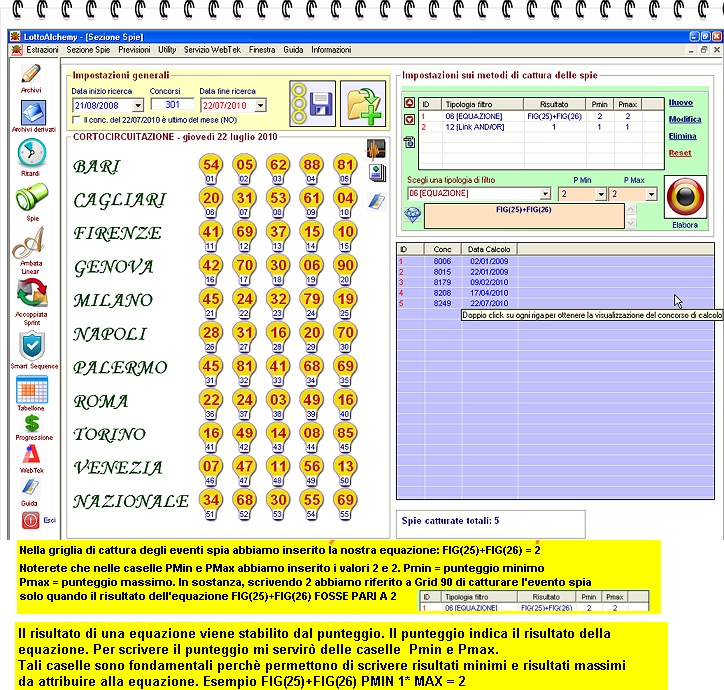Viewport: 724px width, 690px height.
Task: Click the stacked images icon below waveform
Action: click(x=377, y=173)
